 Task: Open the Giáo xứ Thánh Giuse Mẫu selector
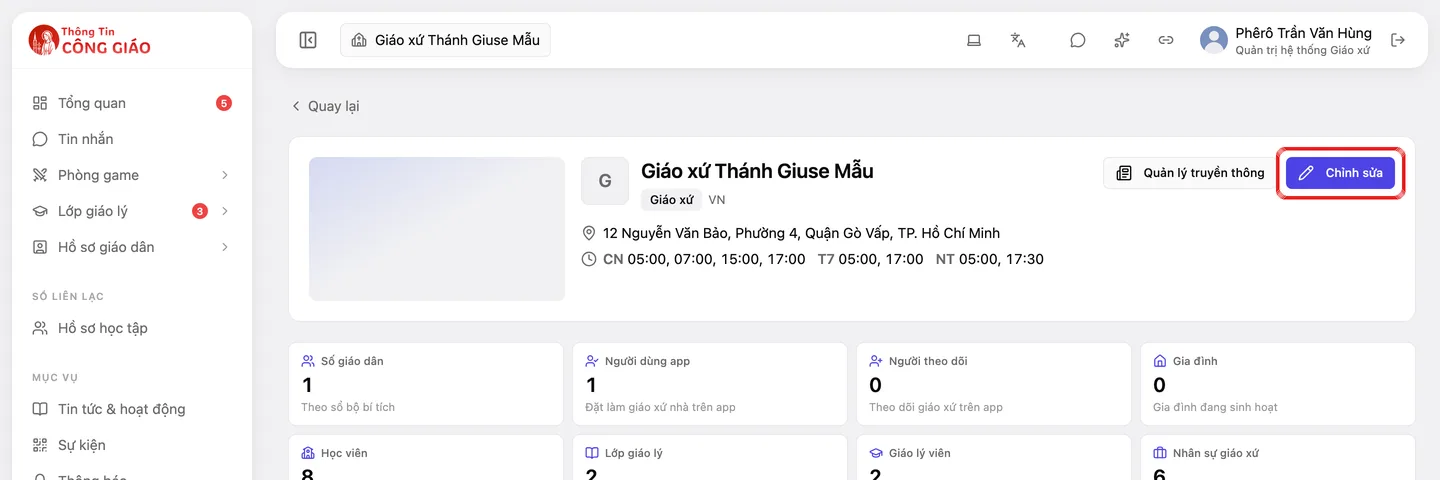click(445, 40)
